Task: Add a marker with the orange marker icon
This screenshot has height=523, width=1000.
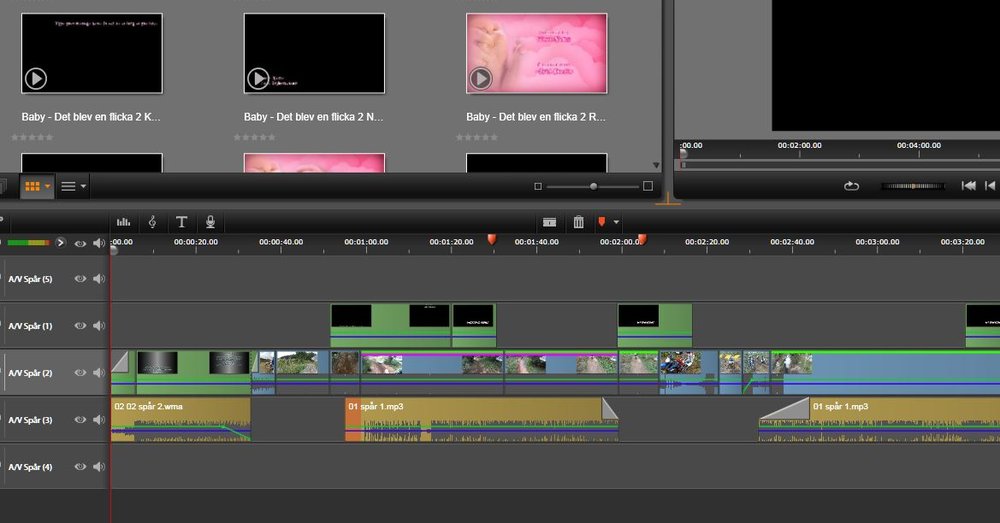Action: [x=602, y=222]
